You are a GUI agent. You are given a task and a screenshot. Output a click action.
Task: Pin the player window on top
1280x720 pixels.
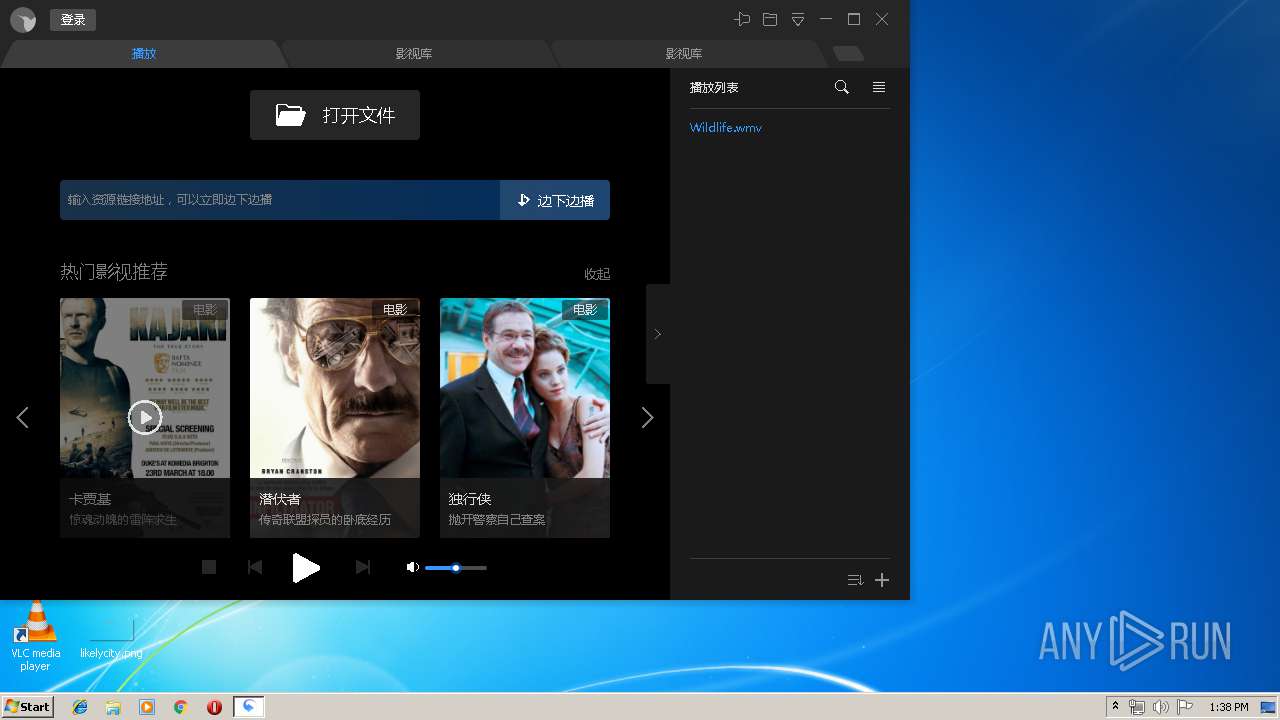742,20
